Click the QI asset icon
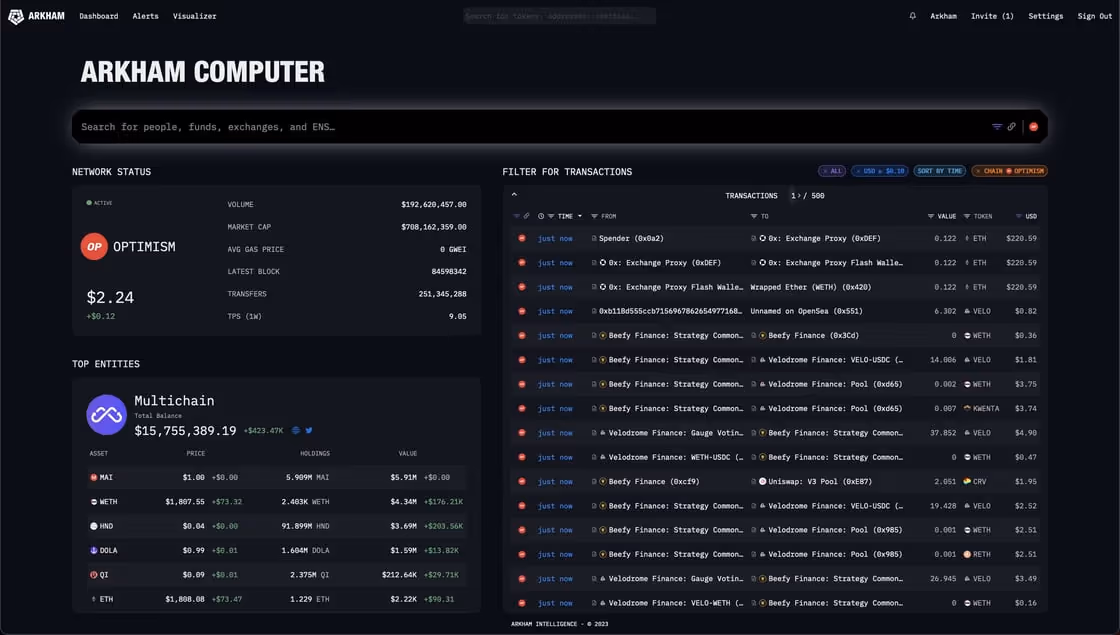Image resolution: width=1120 pixels, height=635 pixels. (x=94, y=574)
